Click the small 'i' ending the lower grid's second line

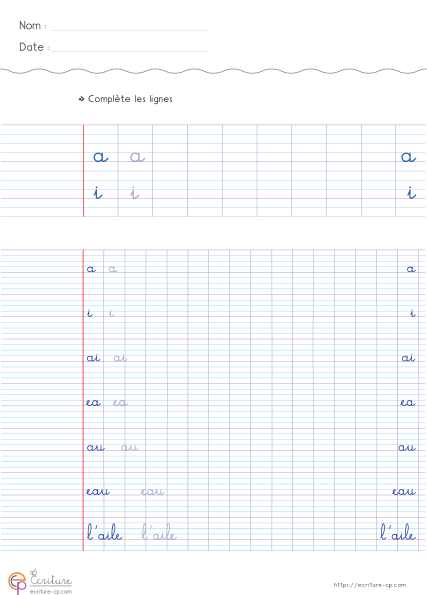[413, 313]
